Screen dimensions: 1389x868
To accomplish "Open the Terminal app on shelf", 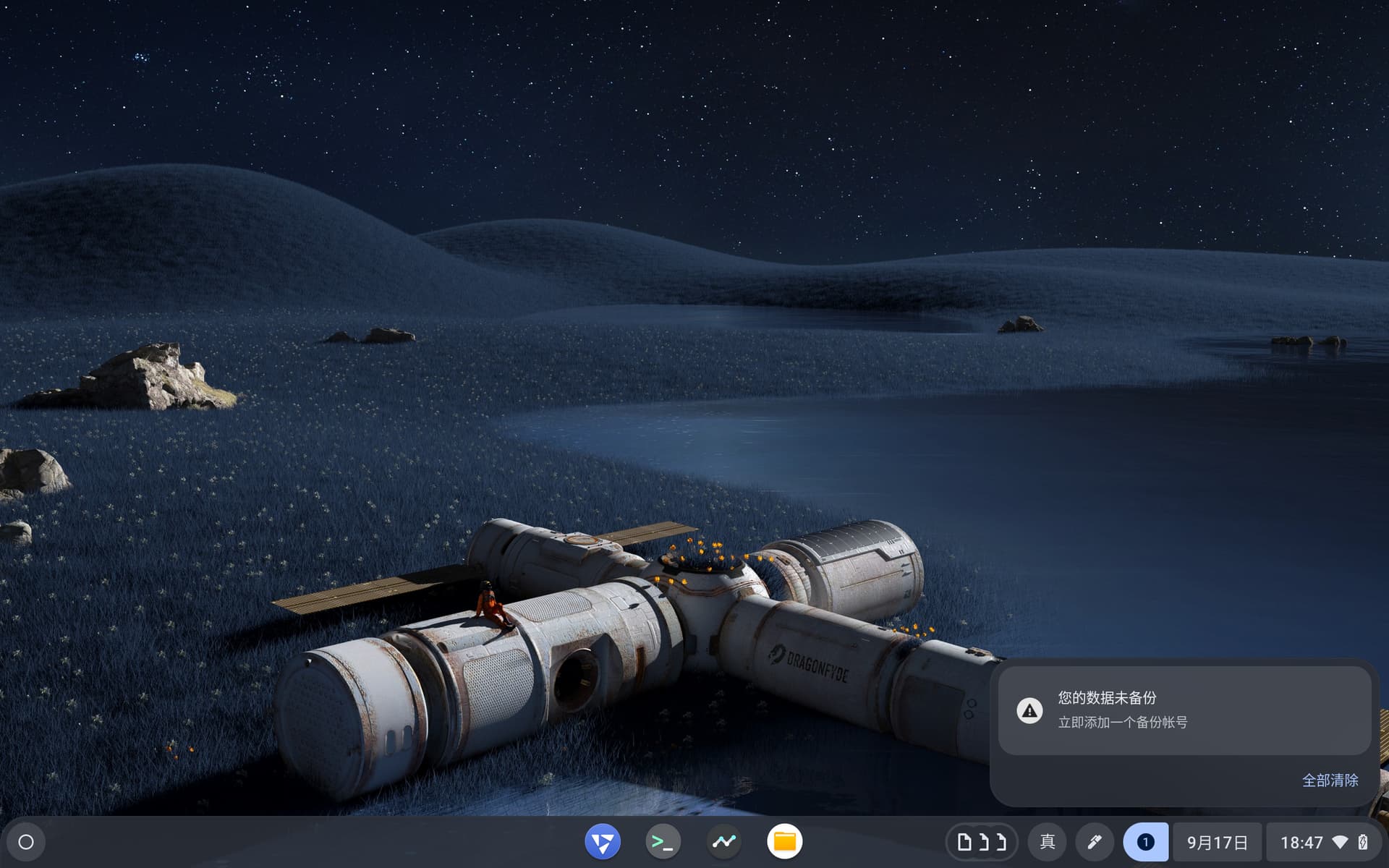I will (663, 842).
